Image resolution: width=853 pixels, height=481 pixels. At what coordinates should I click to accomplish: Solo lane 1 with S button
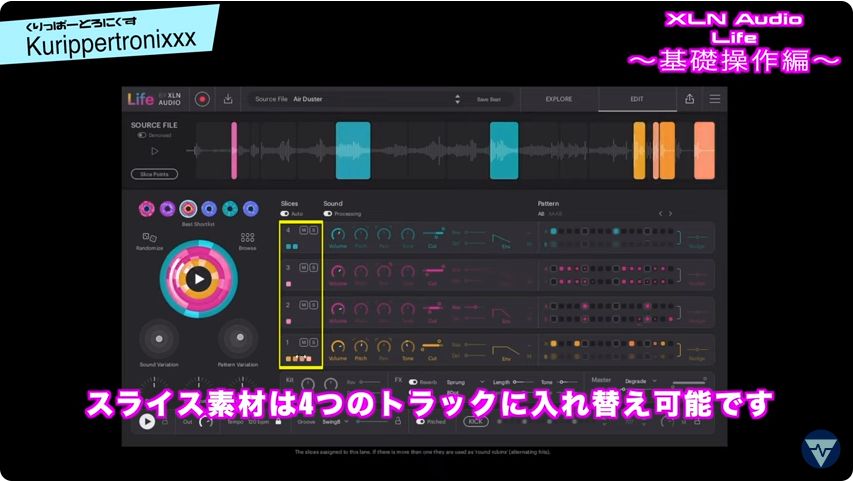pyautogui.click(x=313, y=342)
